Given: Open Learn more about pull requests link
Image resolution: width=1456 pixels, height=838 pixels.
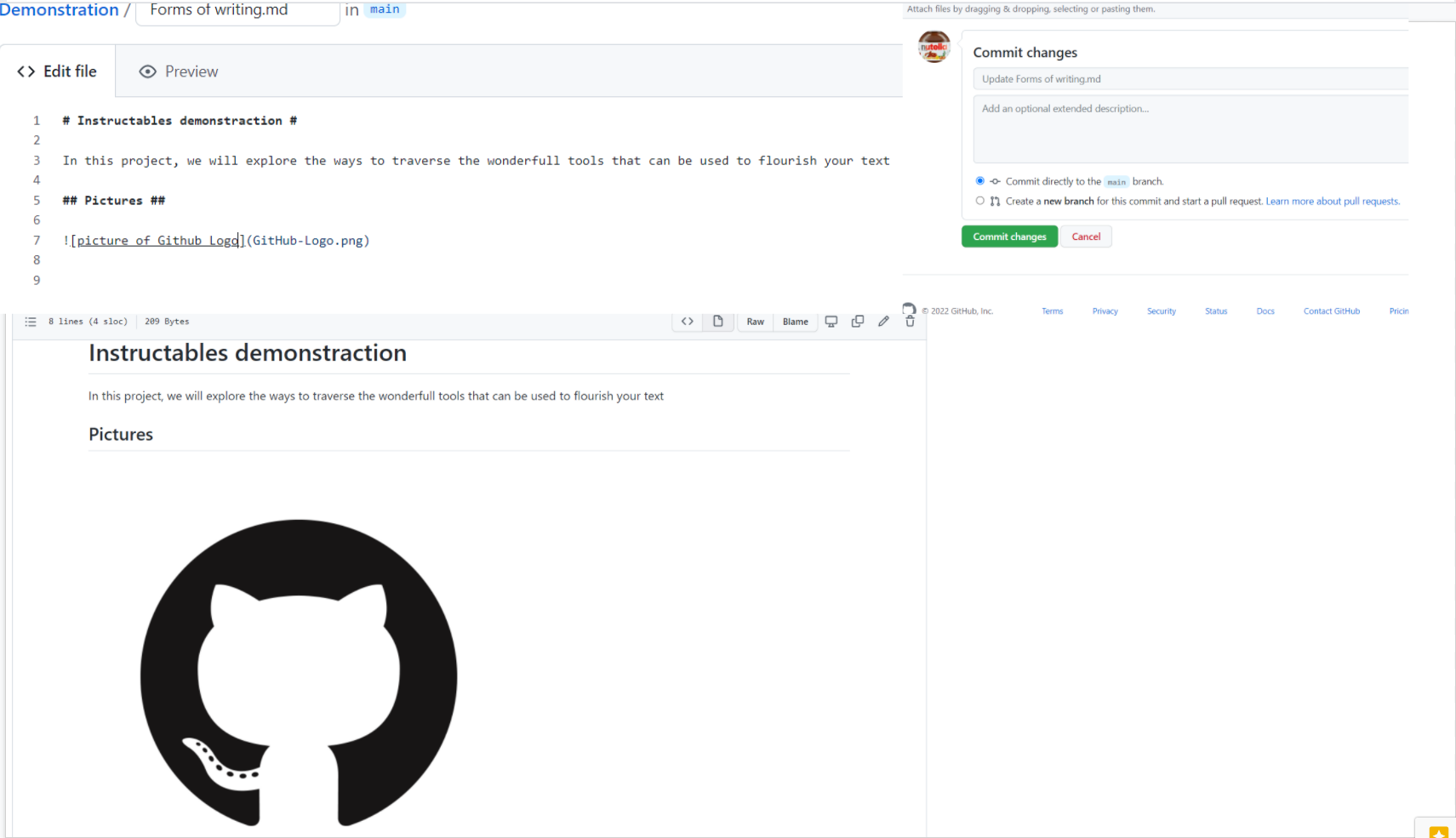Looking at the screenshot, I should coord(1333,202).
